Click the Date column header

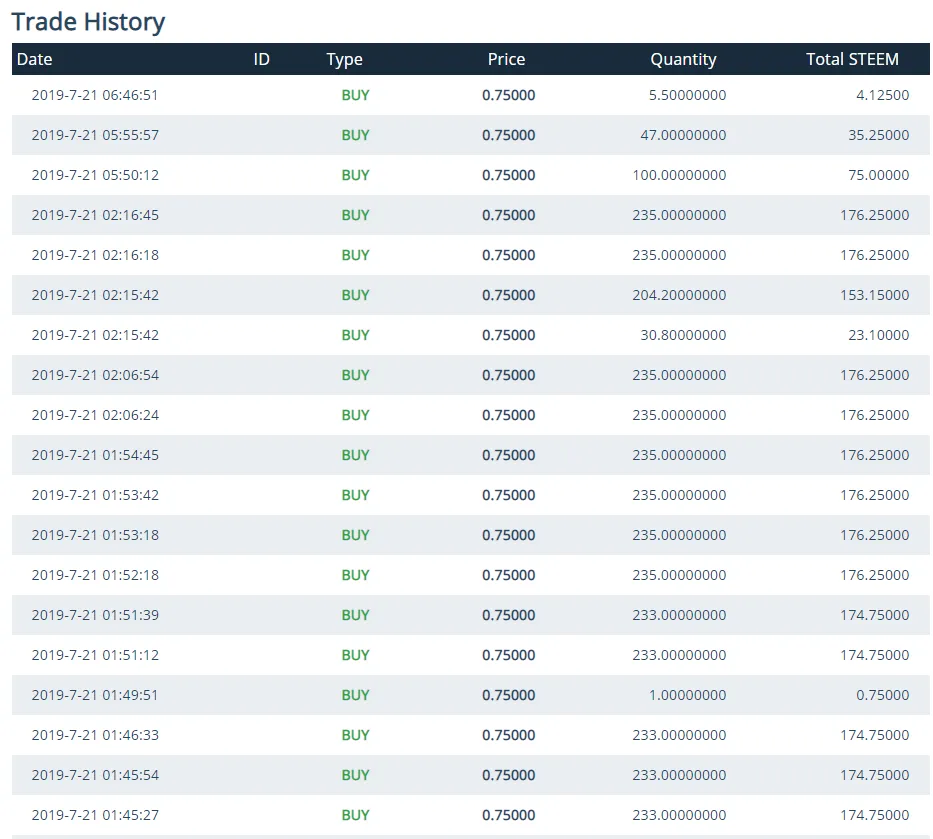(x=35, y=59)
